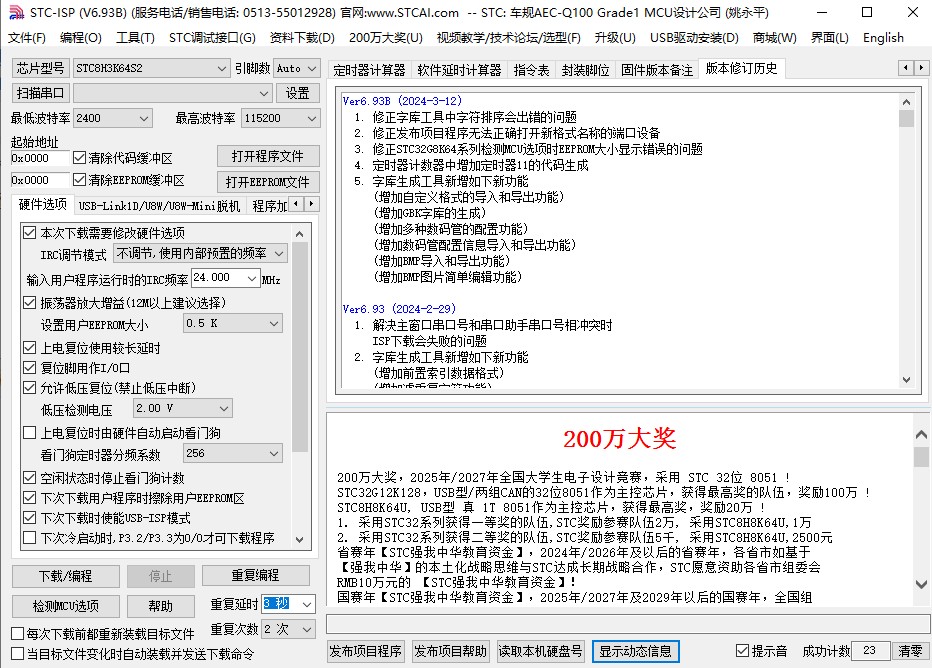
Task: Click 重复编程 button
Action: click(256, 575)
